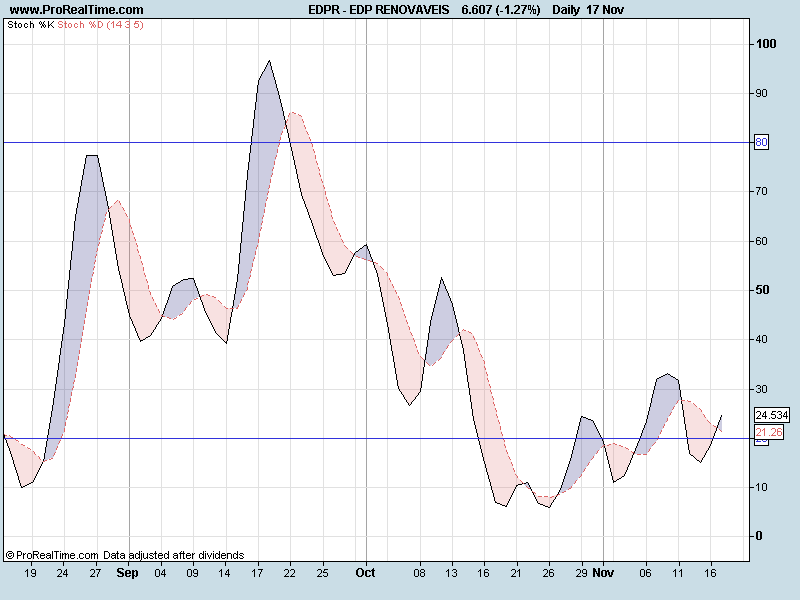This screenshot has height=600, width=800.
Task: Click the 100 axis label
Action: pyautogui.click(x=766, y=44)
